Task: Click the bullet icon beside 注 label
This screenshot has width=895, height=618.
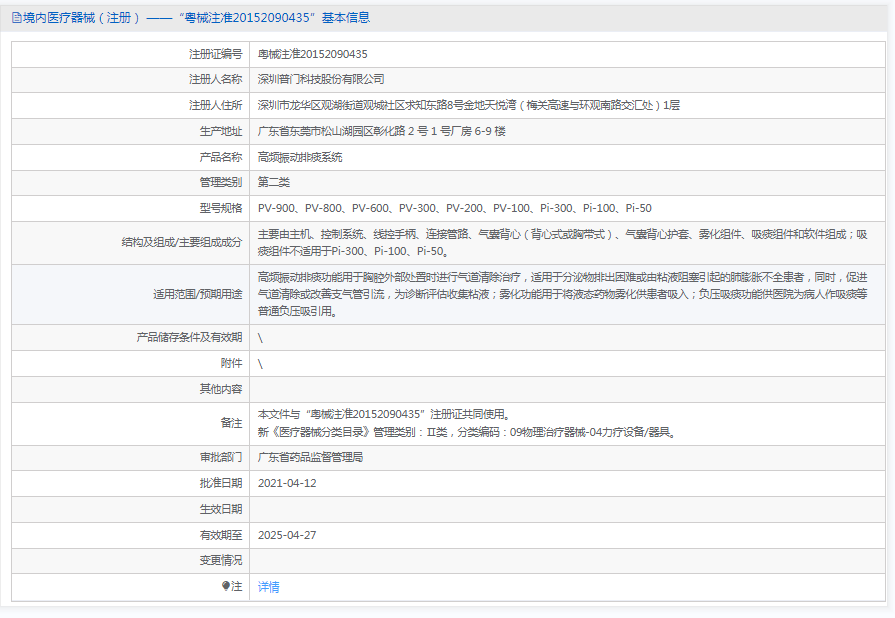Action: point(225,586)
